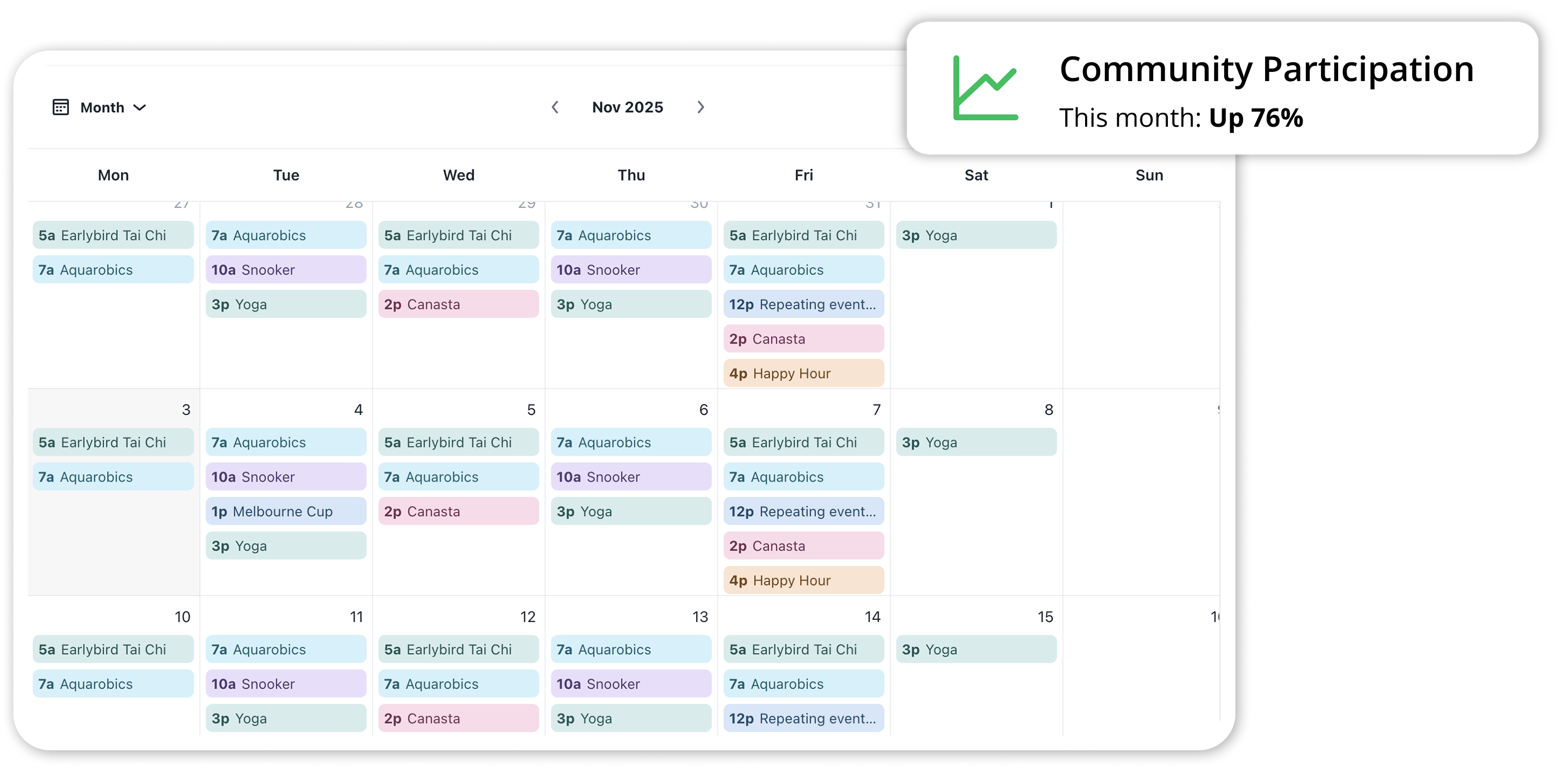Go to previous month with left arrow
Screen dimensions: 1568x768
(554, 107)
